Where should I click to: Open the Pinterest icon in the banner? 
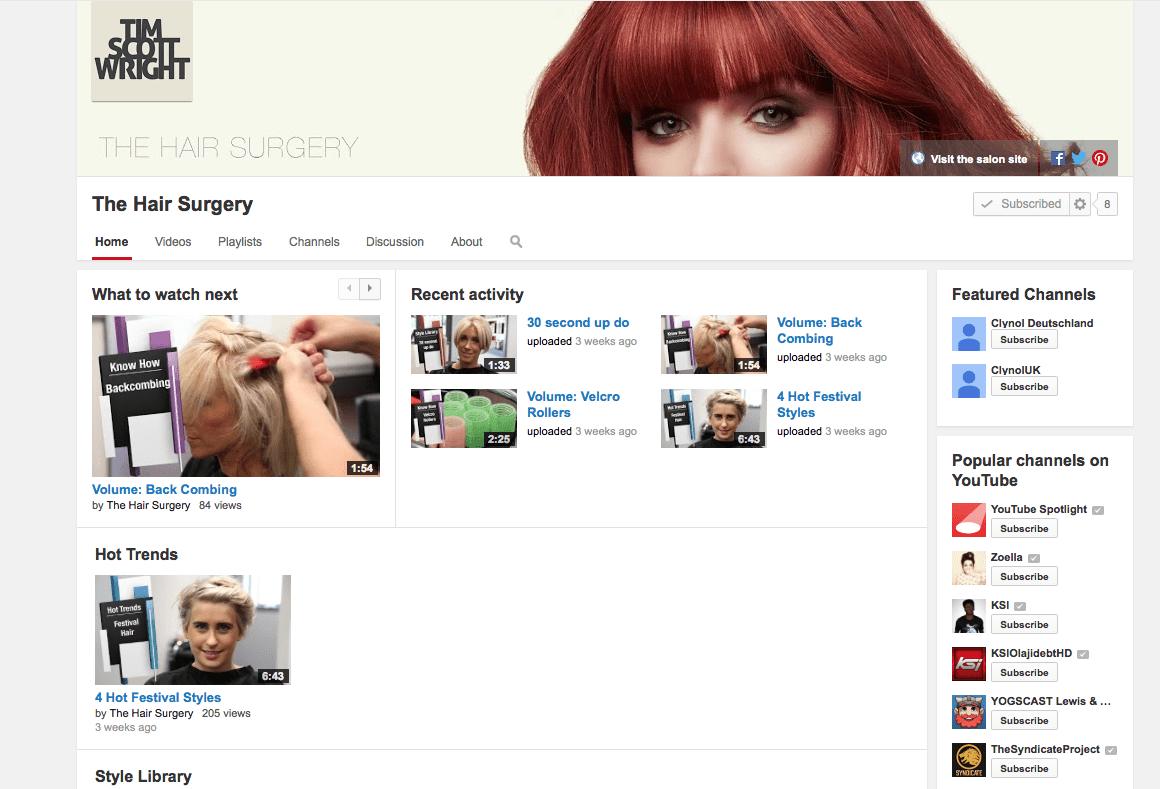point(1100,158)
